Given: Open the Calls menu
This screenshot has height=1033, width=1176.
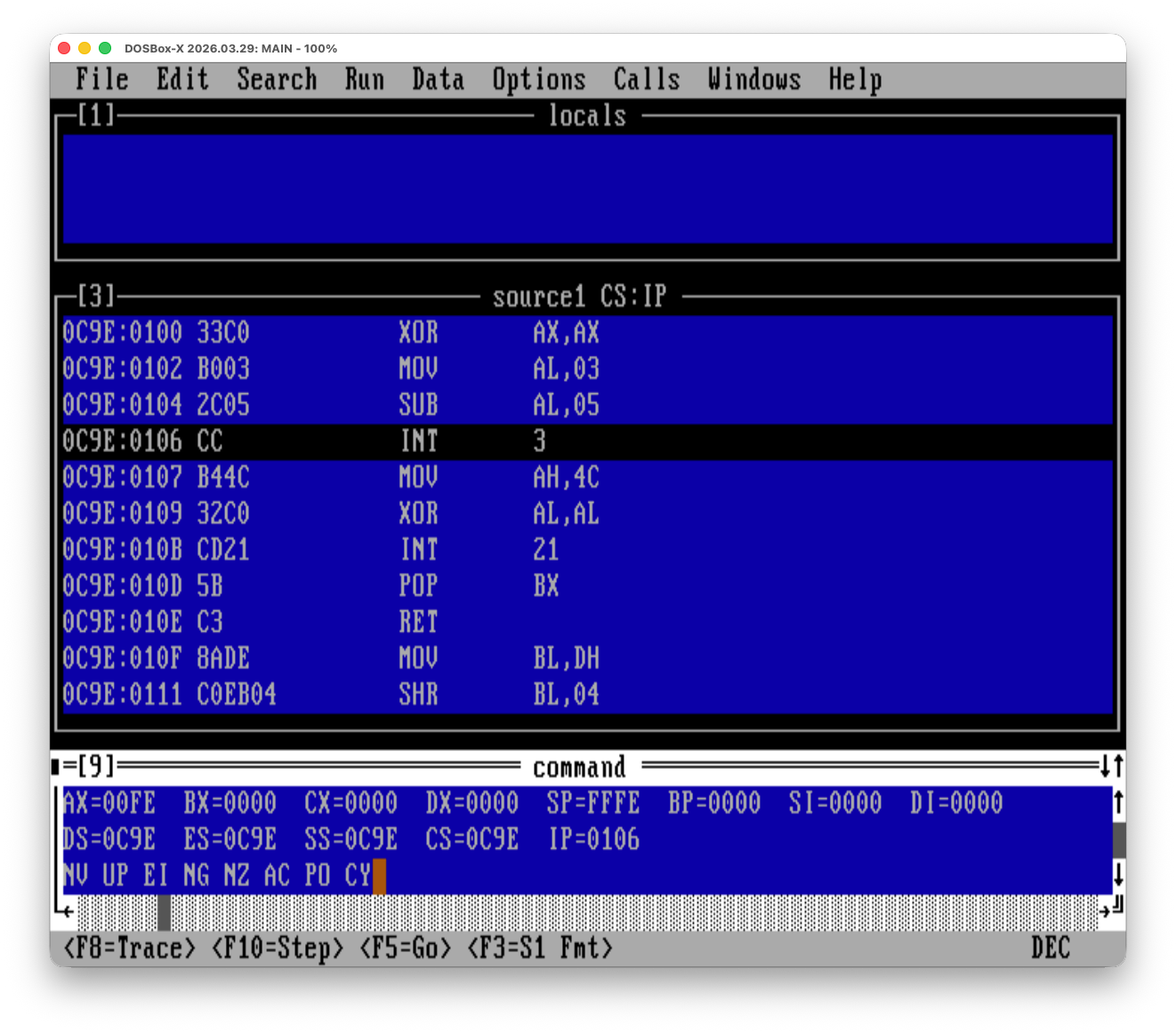Looking at the screenshot, I should tap(647, 79).
